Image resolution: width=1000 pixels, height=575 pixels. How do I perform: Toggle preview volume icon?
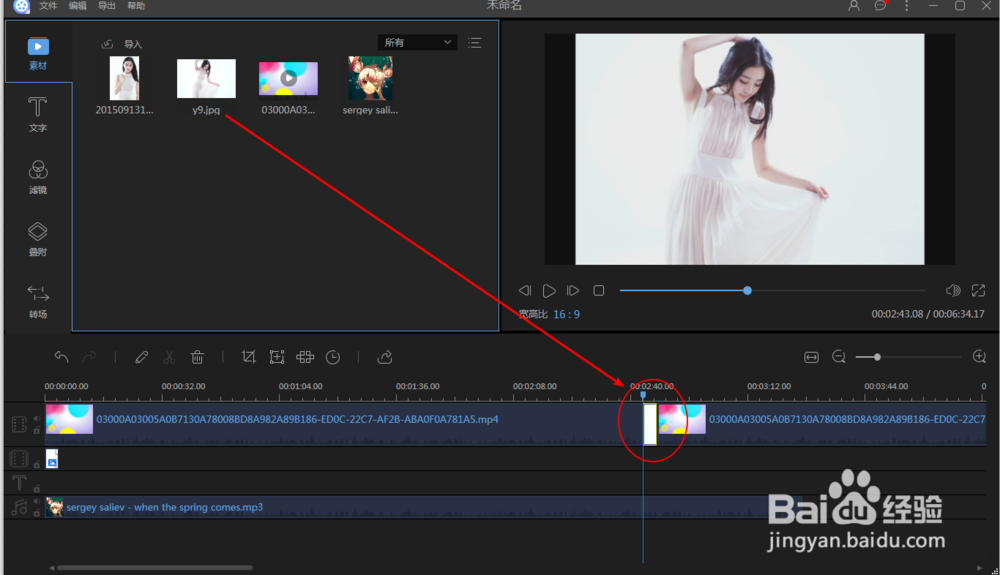coord(953,291)
